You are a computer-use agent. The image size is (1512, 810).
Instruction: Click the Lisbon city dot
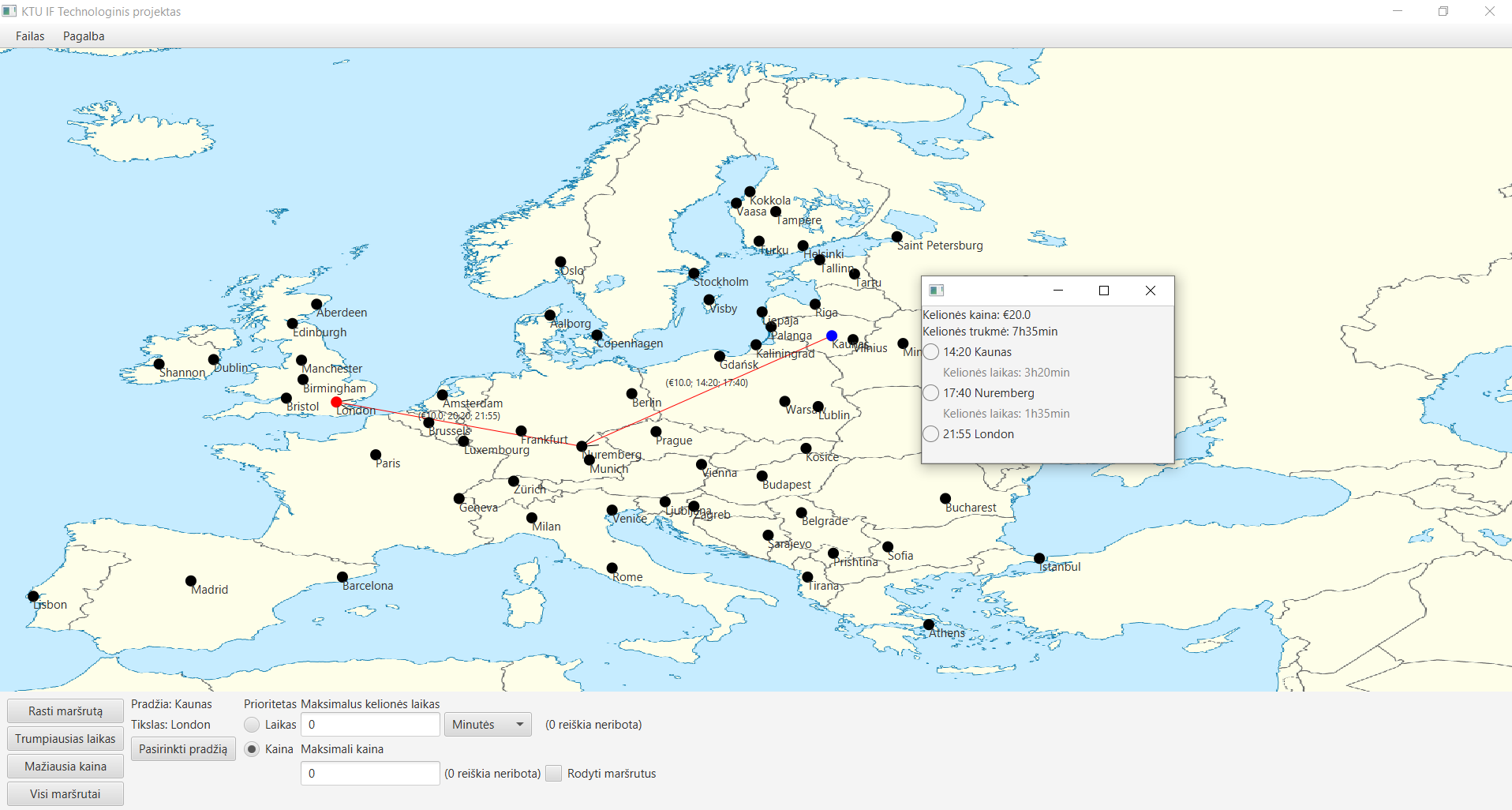coord(33,596)
